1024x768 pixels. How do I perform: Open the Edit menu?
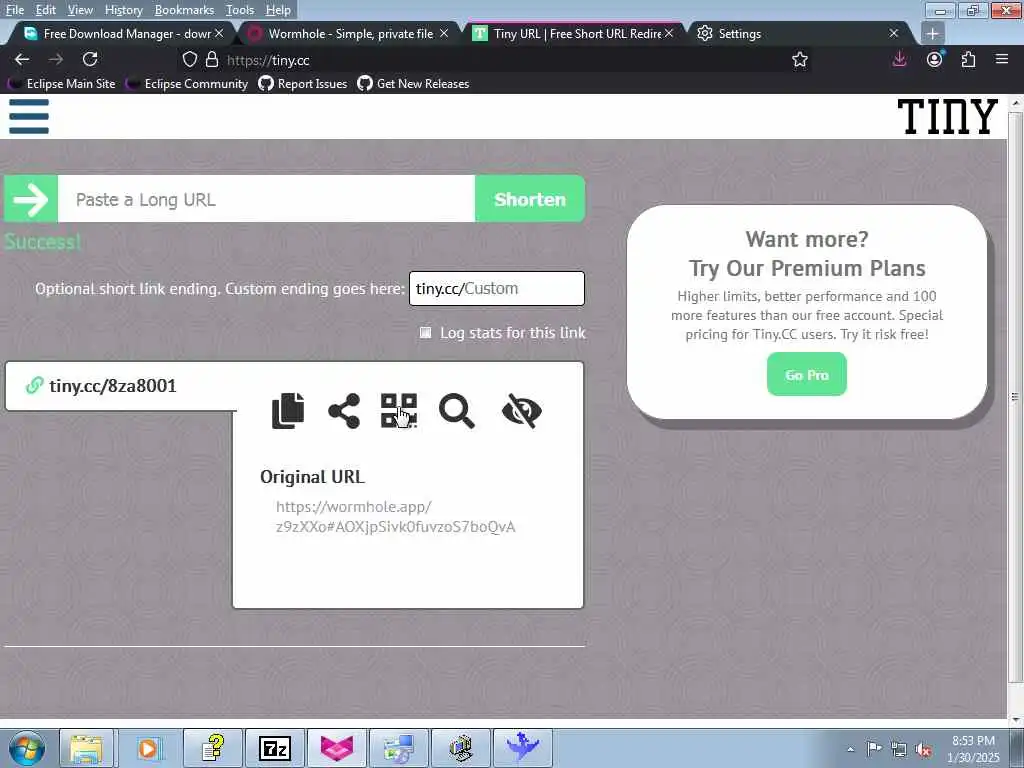pos(46,10)
